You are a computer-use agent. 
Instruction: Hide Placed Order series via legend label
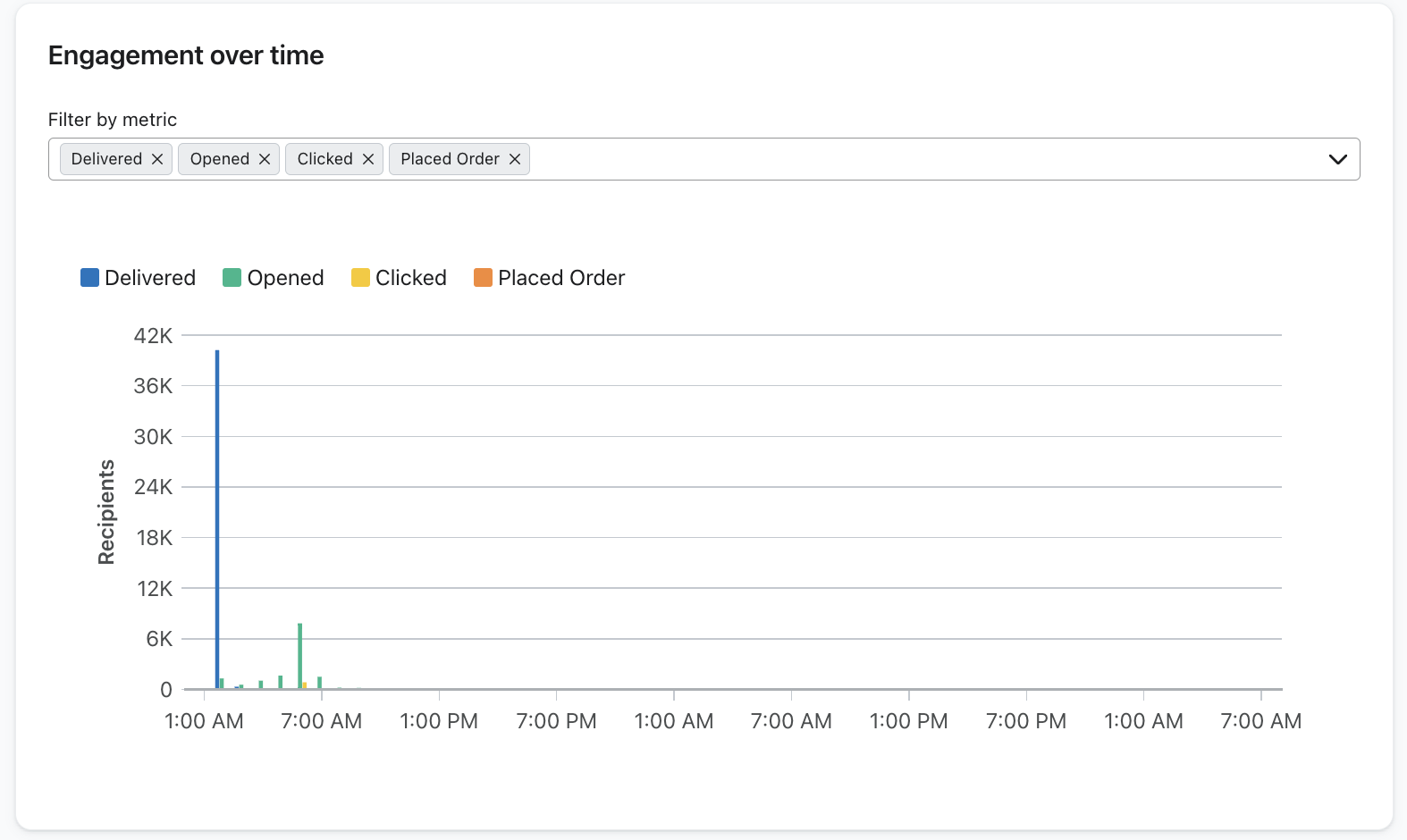tap(561, 278)
